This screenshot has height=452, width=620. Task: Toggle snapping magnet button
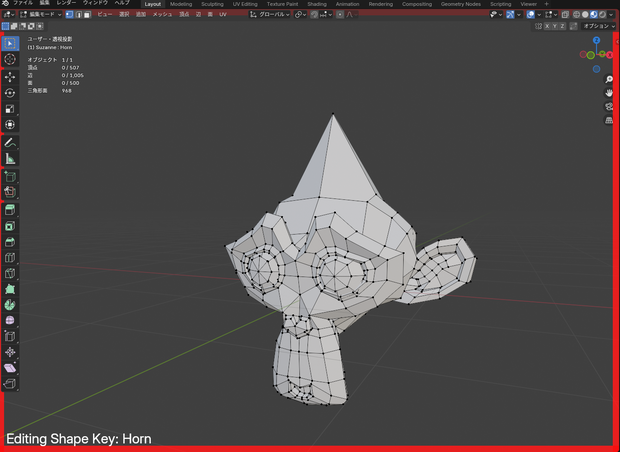tap(314, 15)
